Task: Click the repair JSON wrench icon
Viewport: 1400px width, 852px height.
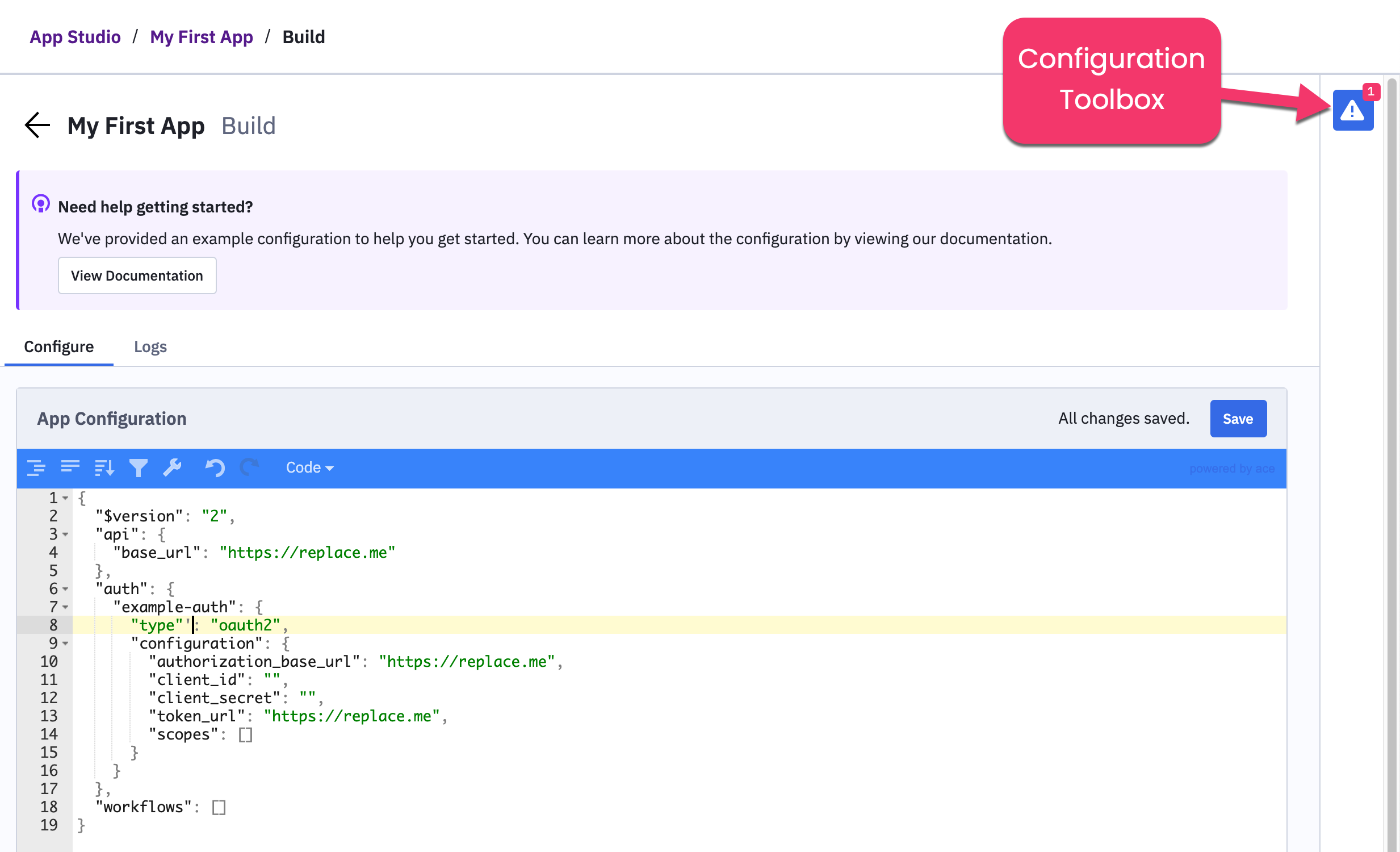Action: tap(172, 467)
